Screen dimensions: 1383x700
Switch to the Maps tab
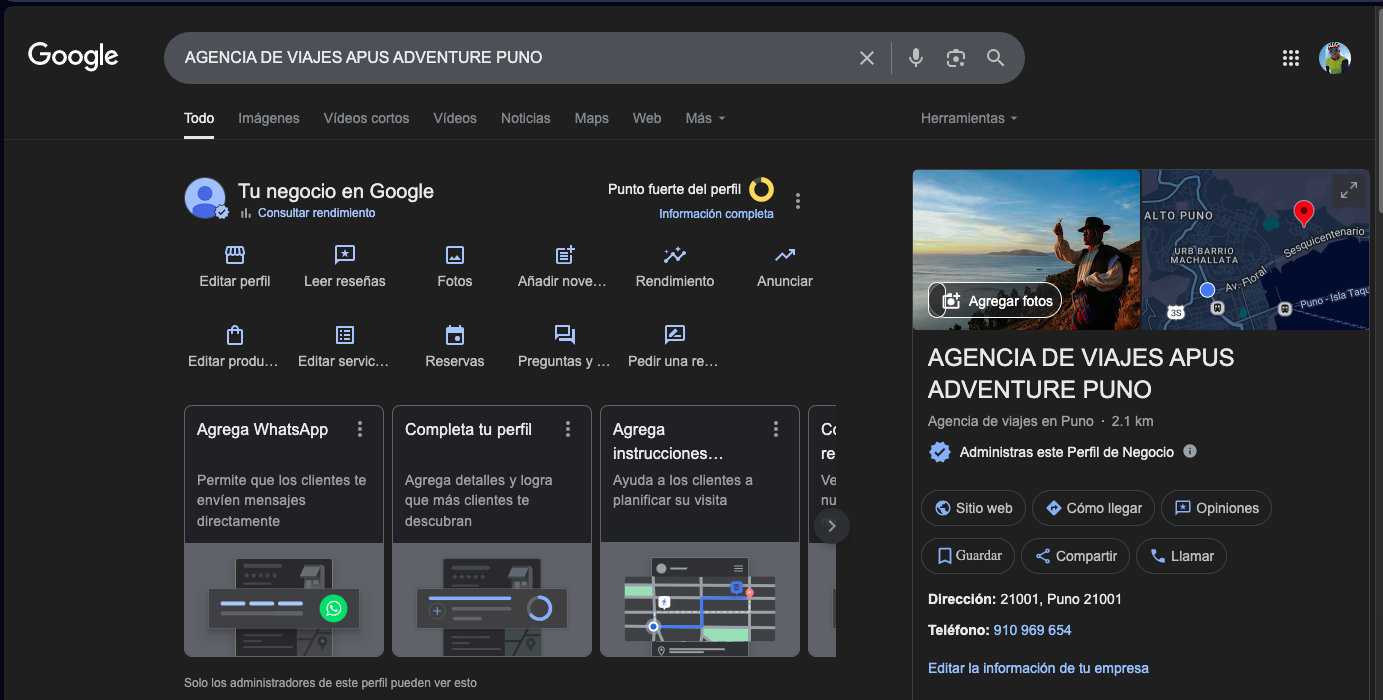click(x=592, y=118)
